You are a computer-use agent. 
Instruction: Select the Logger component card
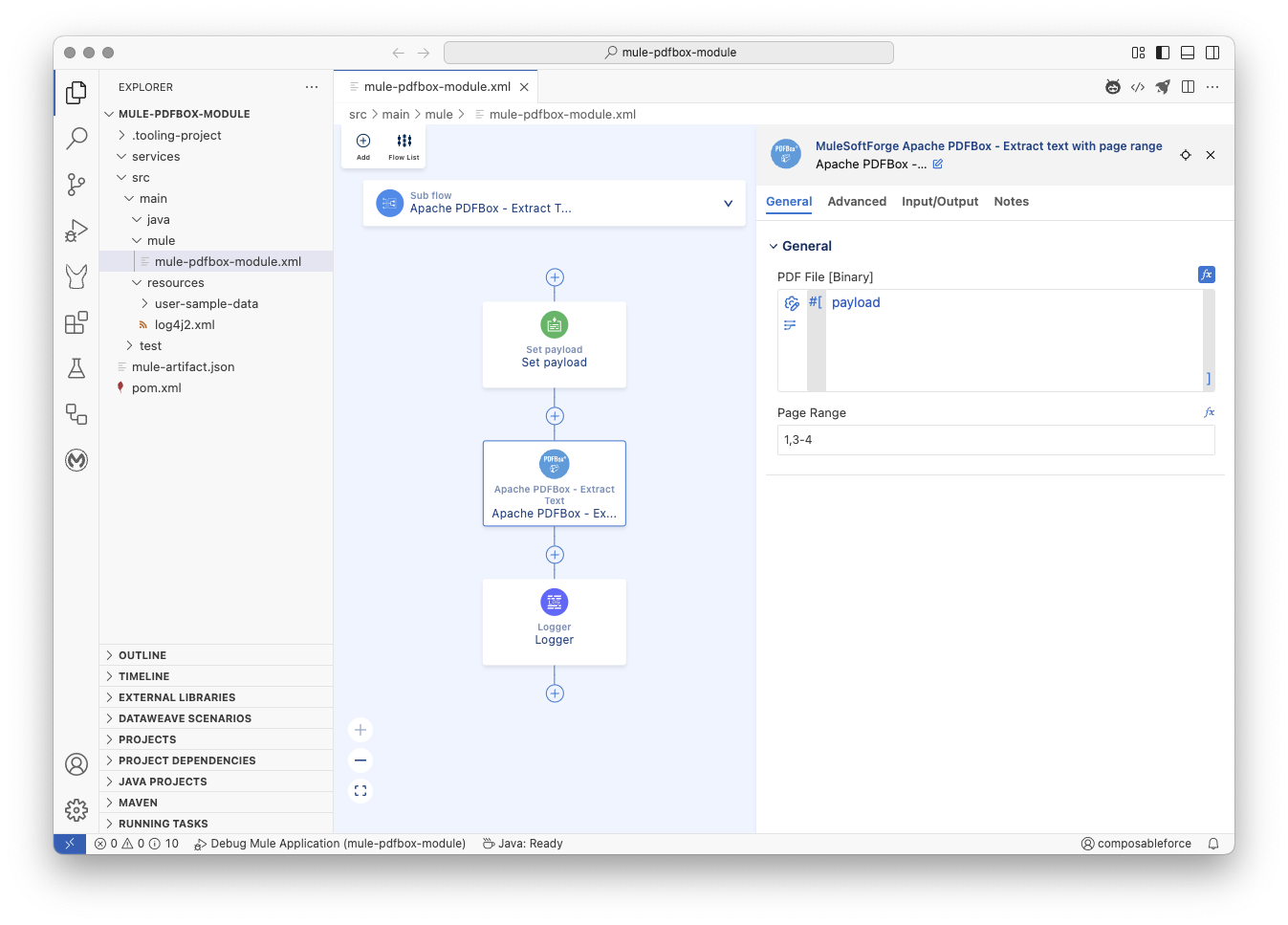pyautogui.click(x=555, y=622)
